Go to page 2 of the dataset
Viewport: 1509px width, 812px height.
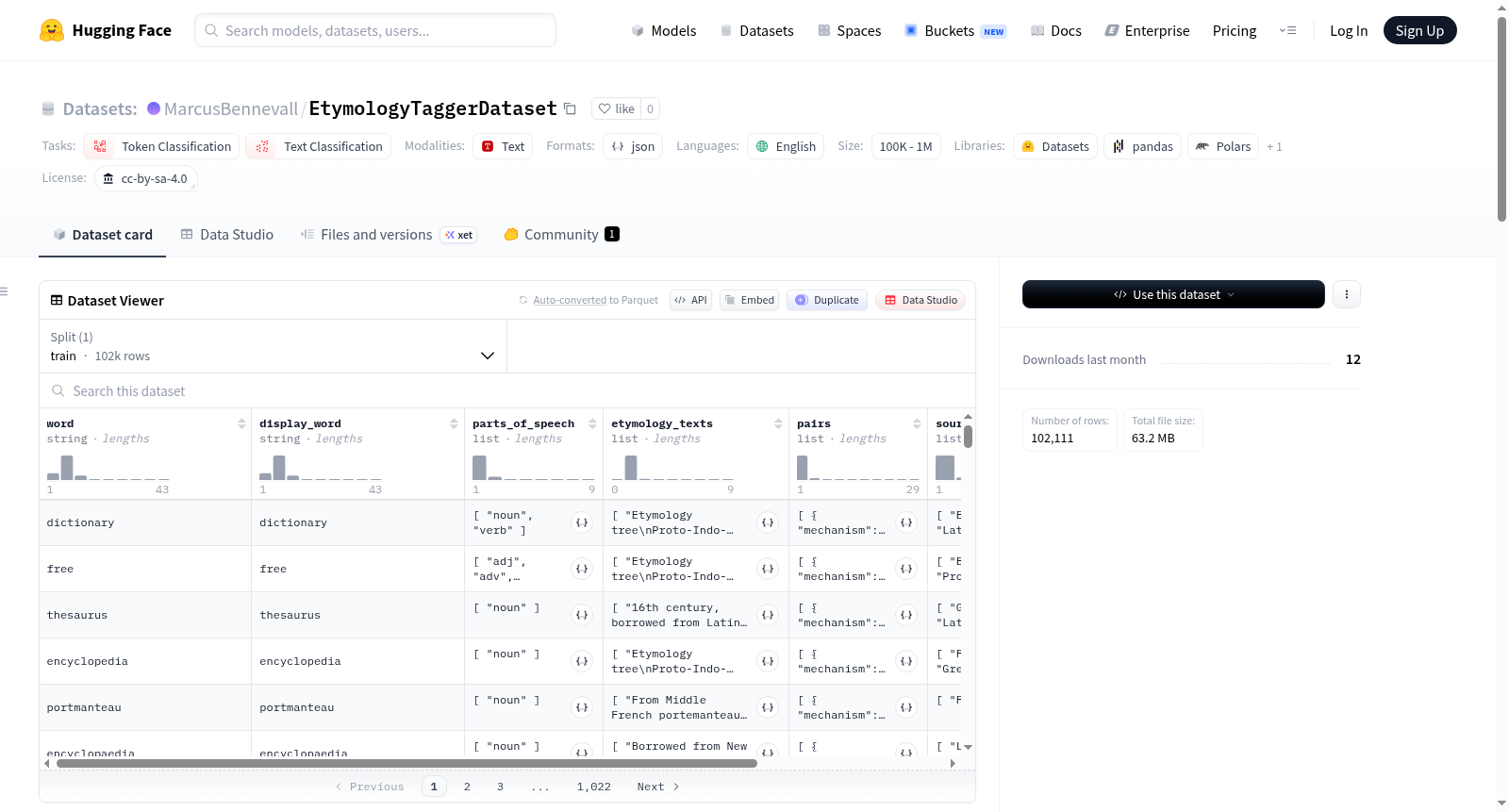point(467,787)
